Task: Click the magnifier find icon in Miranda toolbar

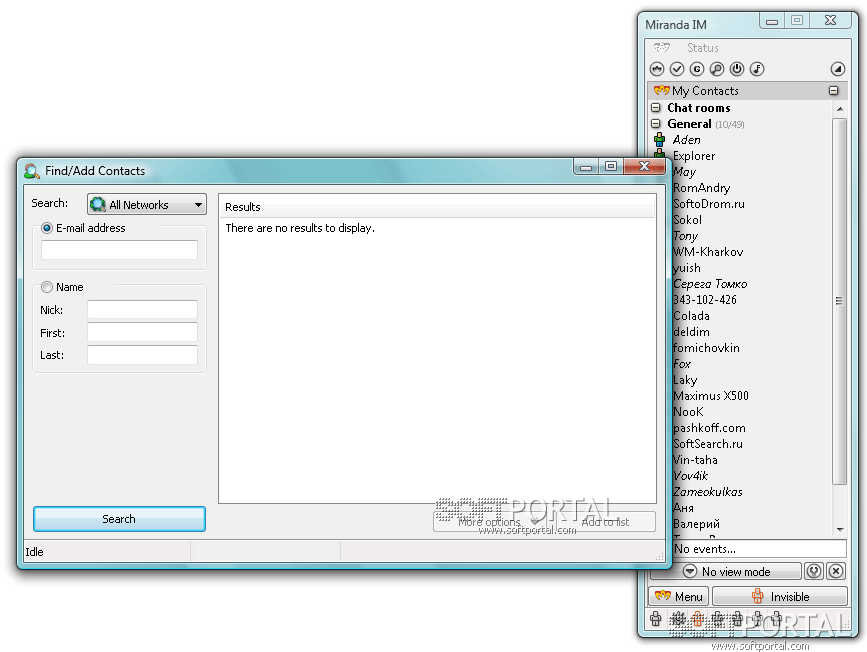Action: pyautogui.click(x=717, y=69)
